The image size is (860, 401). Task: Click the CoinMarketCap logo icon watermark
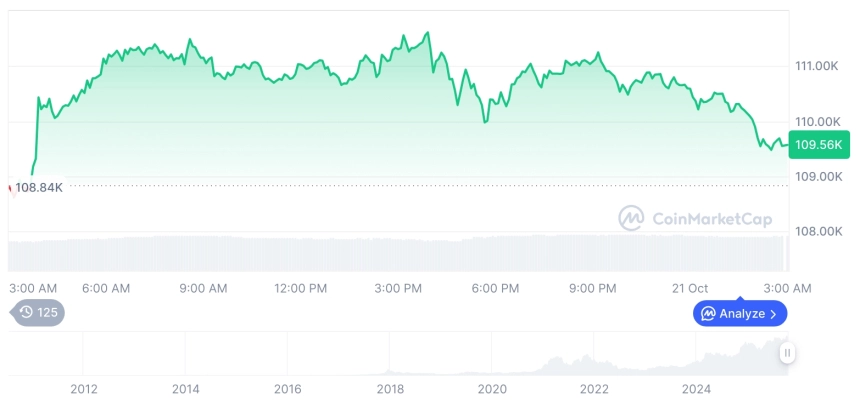[631, 218]
